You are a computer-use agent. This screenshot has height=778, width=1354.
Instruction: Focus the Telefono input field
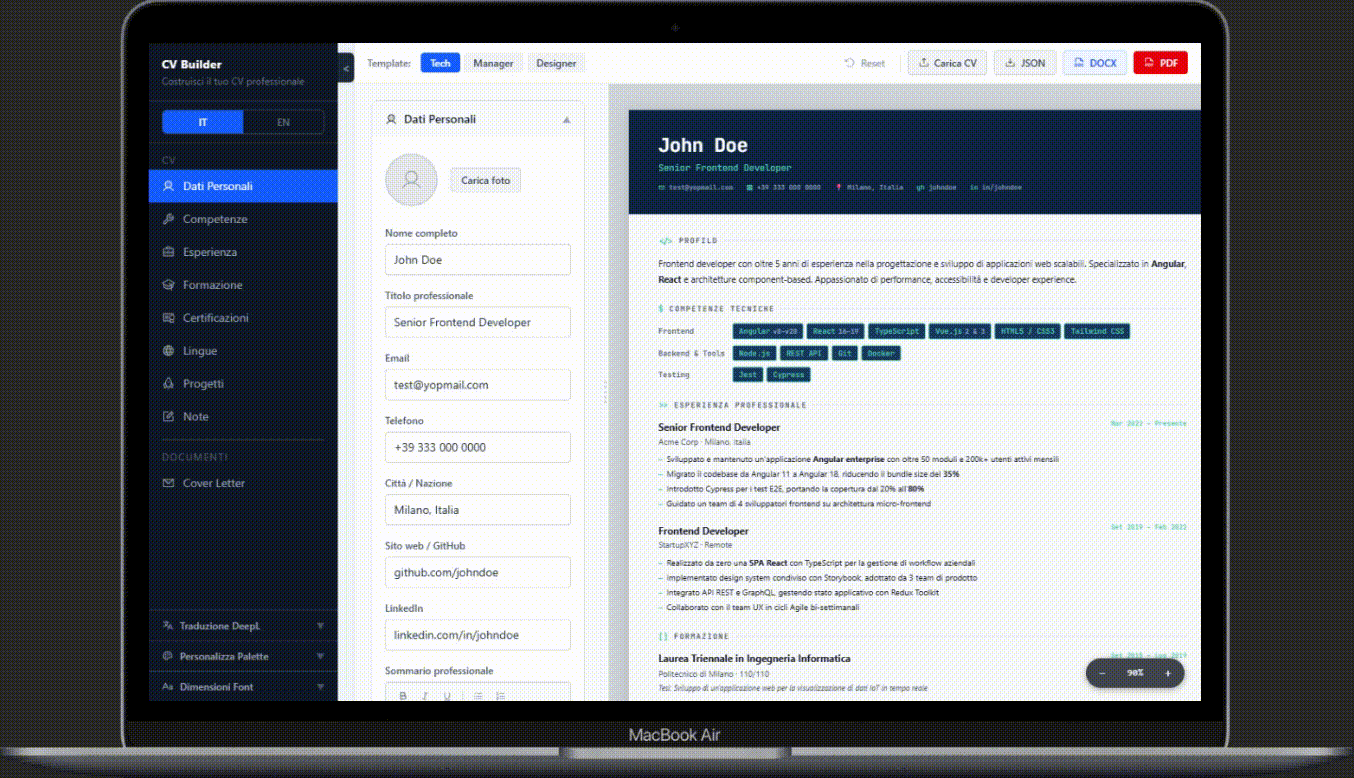point(478,447)
